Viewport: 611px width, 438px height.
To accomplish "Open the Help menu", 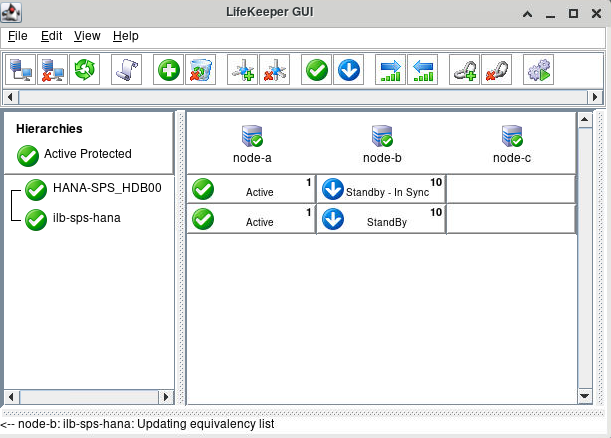I will tap(125, 36).
